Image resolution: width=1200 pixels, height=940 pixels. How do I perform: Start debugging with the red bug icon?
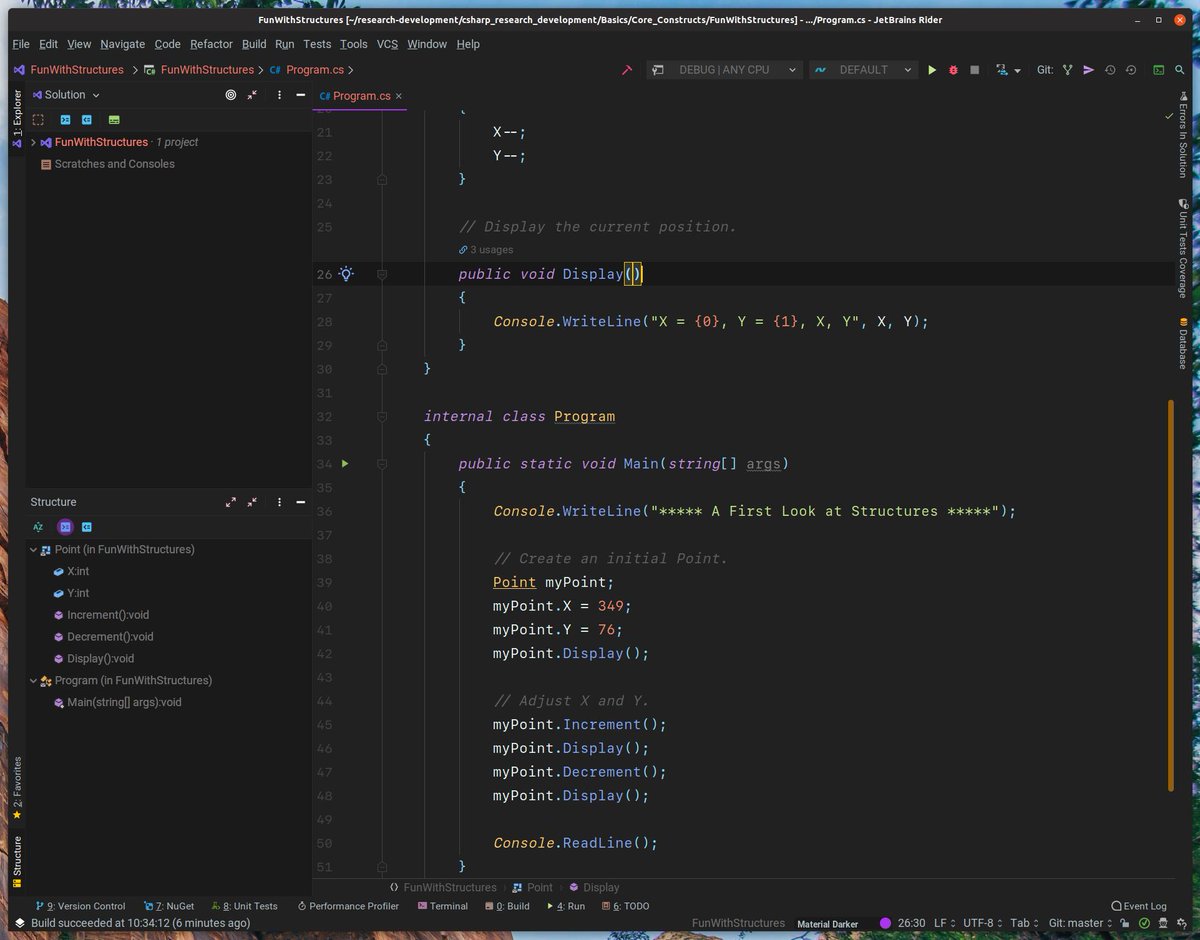(x=953, y=70)
